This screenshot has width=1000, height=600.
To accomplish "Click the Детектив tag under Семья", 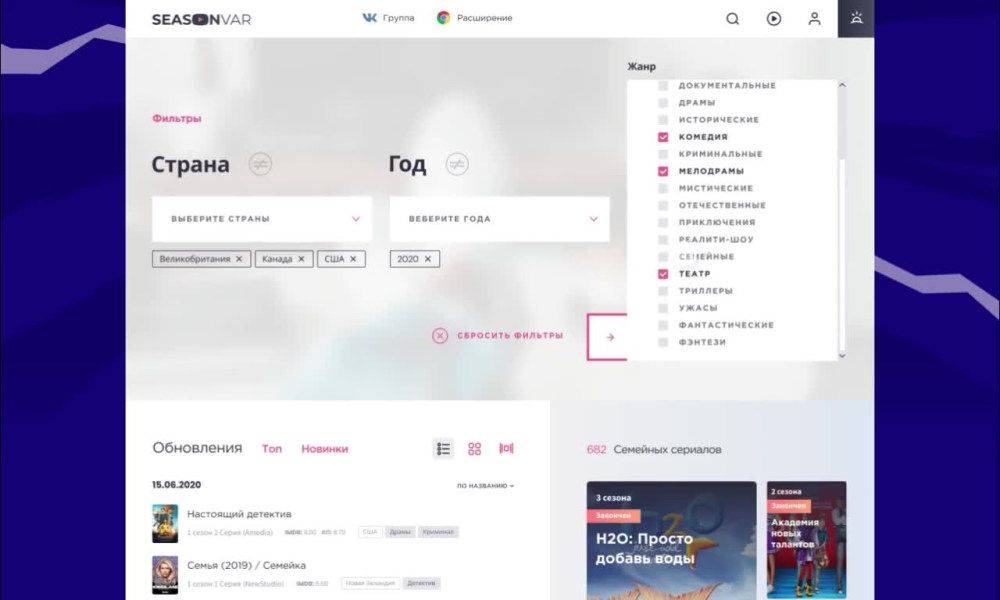I will (x=421, y=583).
